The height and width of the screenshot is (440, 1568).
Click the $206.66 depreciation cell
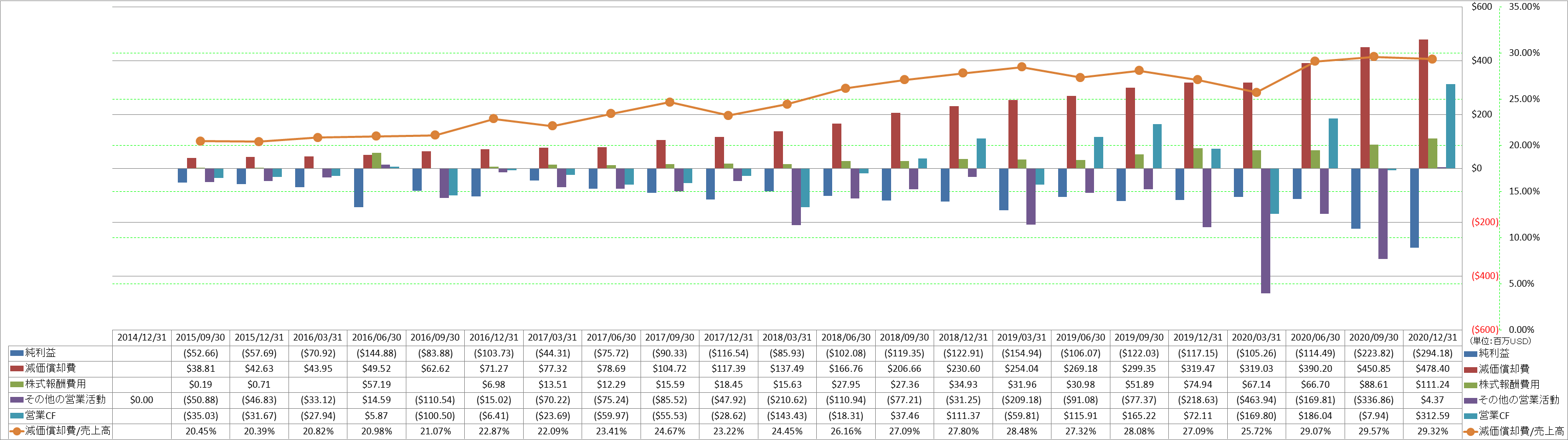point(904,369)
